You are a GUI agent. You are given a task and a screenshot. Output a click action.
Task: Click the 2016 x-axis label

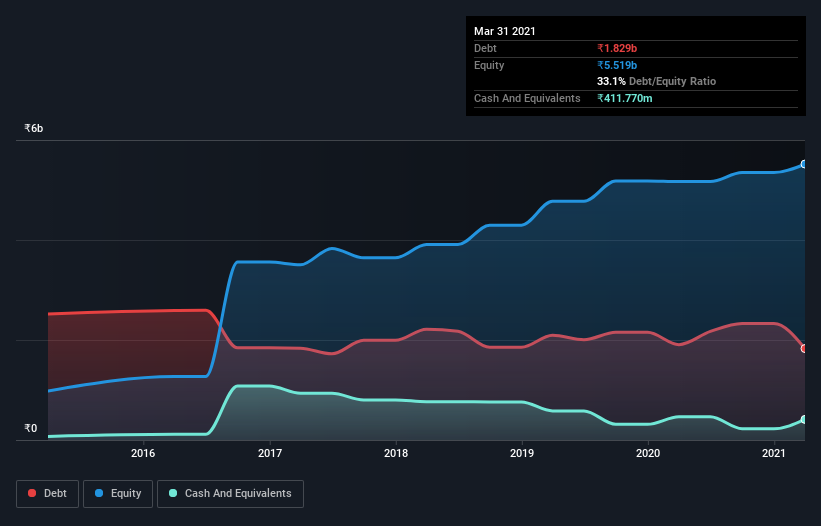coord(143,453)
